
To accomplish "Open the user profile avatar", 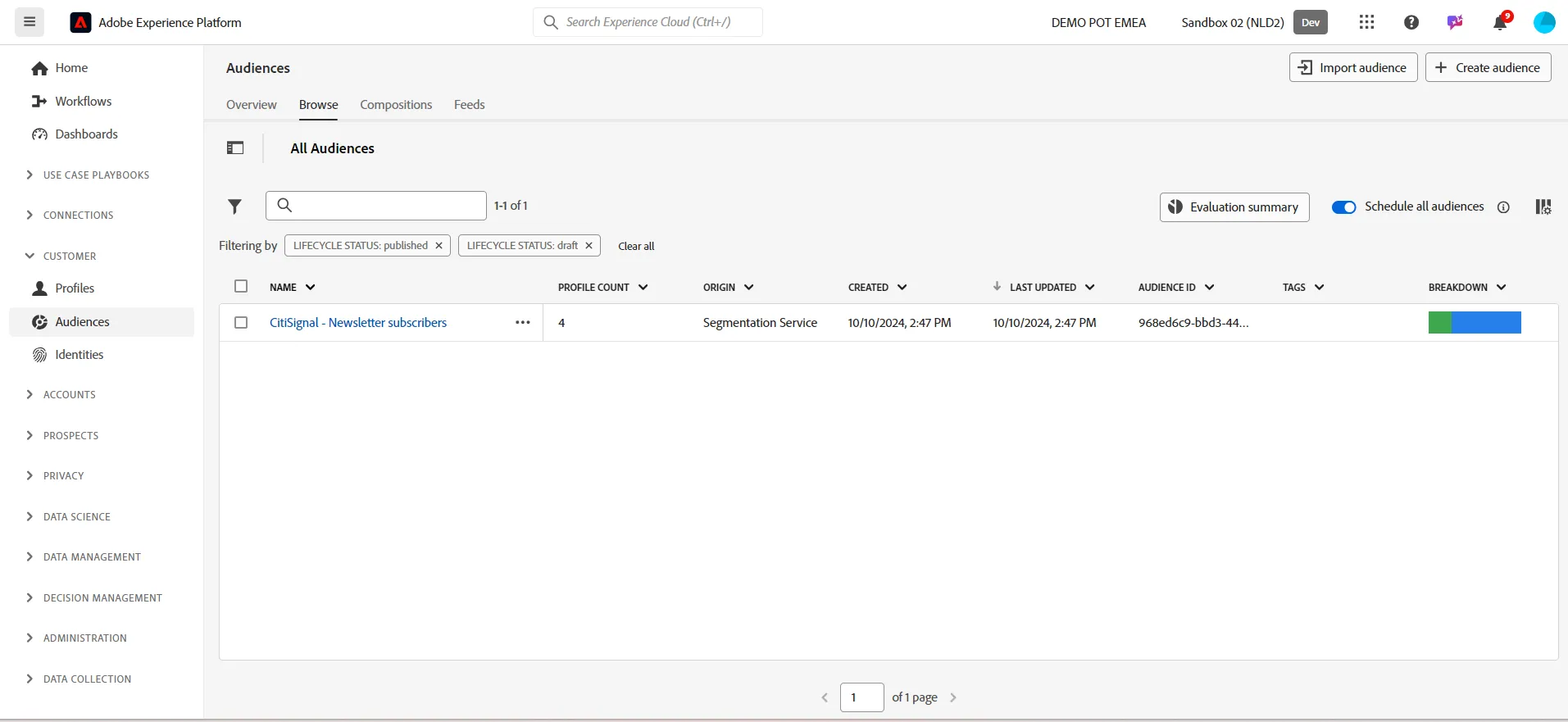I will click(1544, 22).
